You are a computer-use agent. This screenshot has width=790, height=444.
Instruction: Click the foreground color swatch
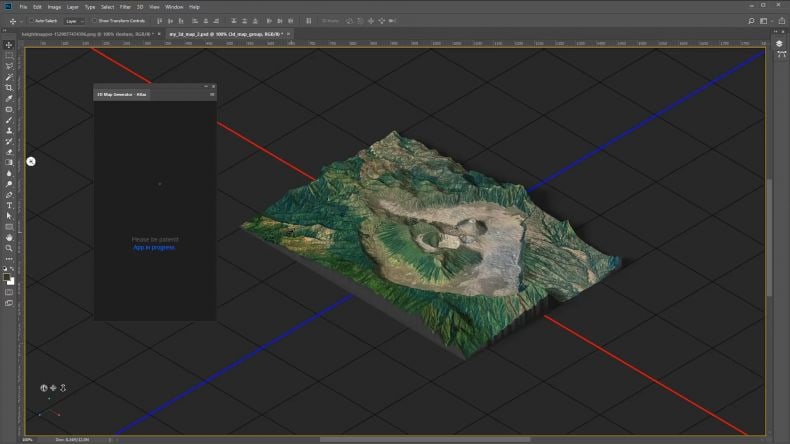click(x=7, y=278)
